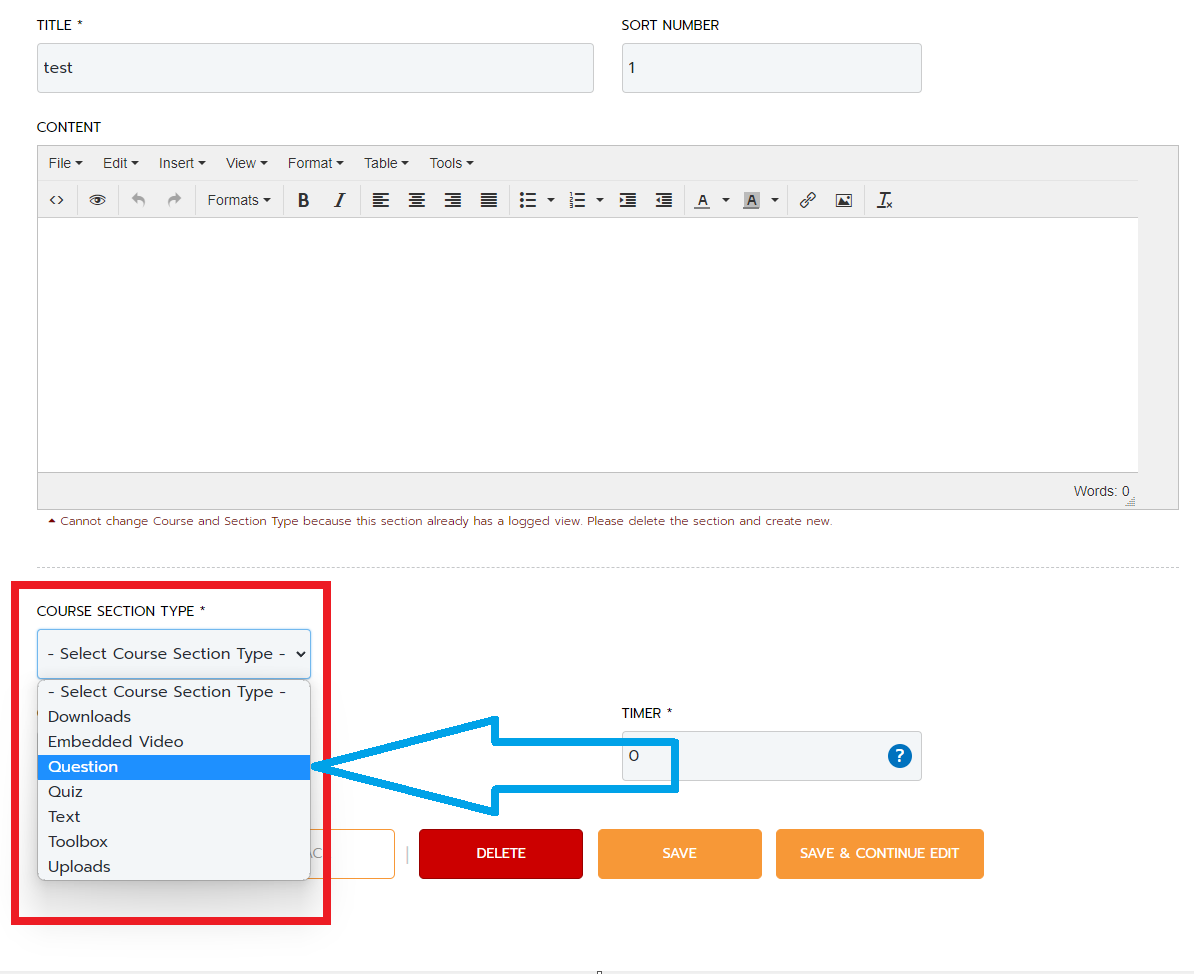Select the Question section type option
Image resolution: width=1194 pixels, height=974 pixels.
point(83,766)
